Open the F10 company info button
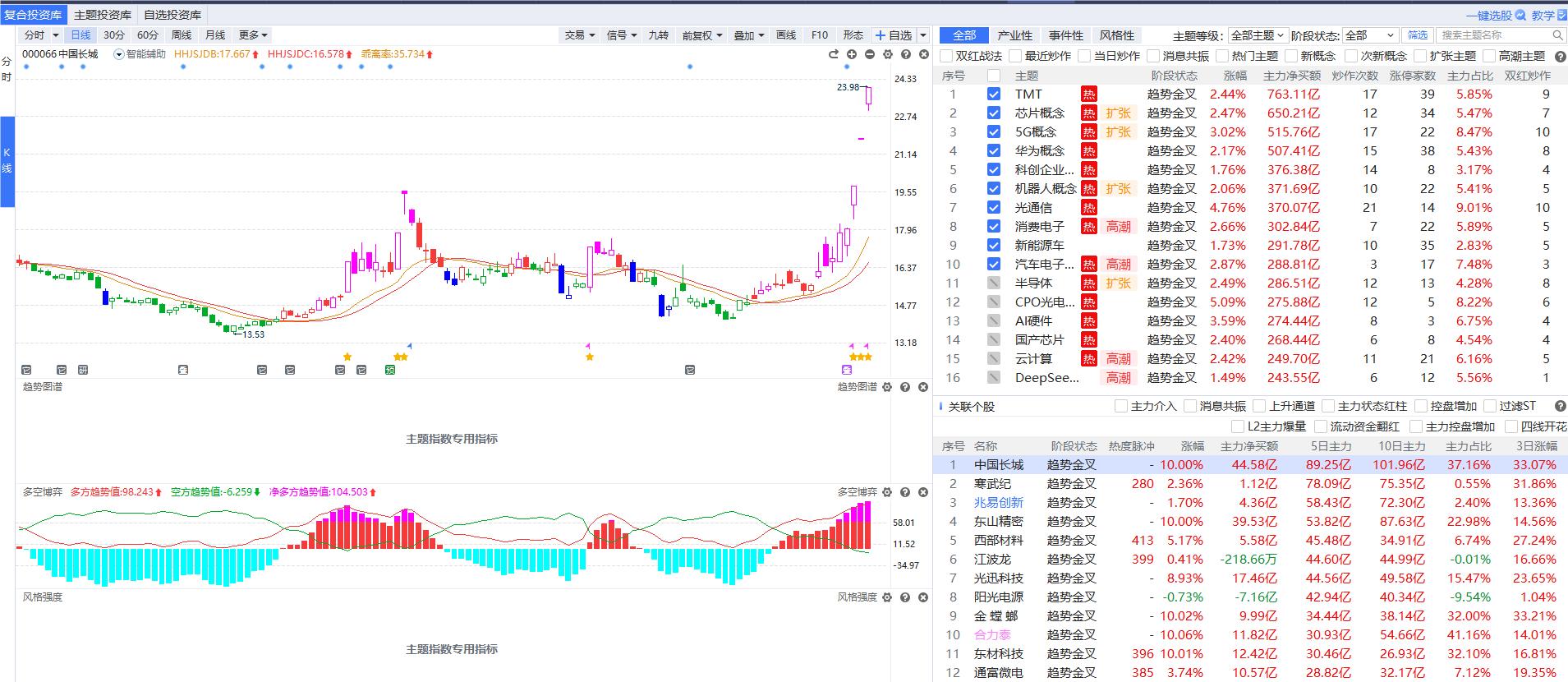 click(820, 35)
